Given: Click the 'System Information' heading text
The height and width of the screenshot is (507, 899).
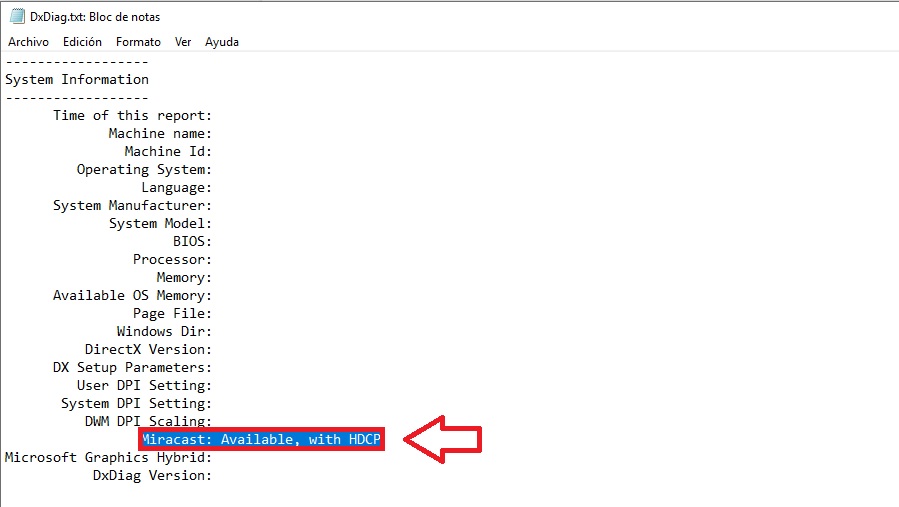Looking at the screenshot, I should point(77,79).
